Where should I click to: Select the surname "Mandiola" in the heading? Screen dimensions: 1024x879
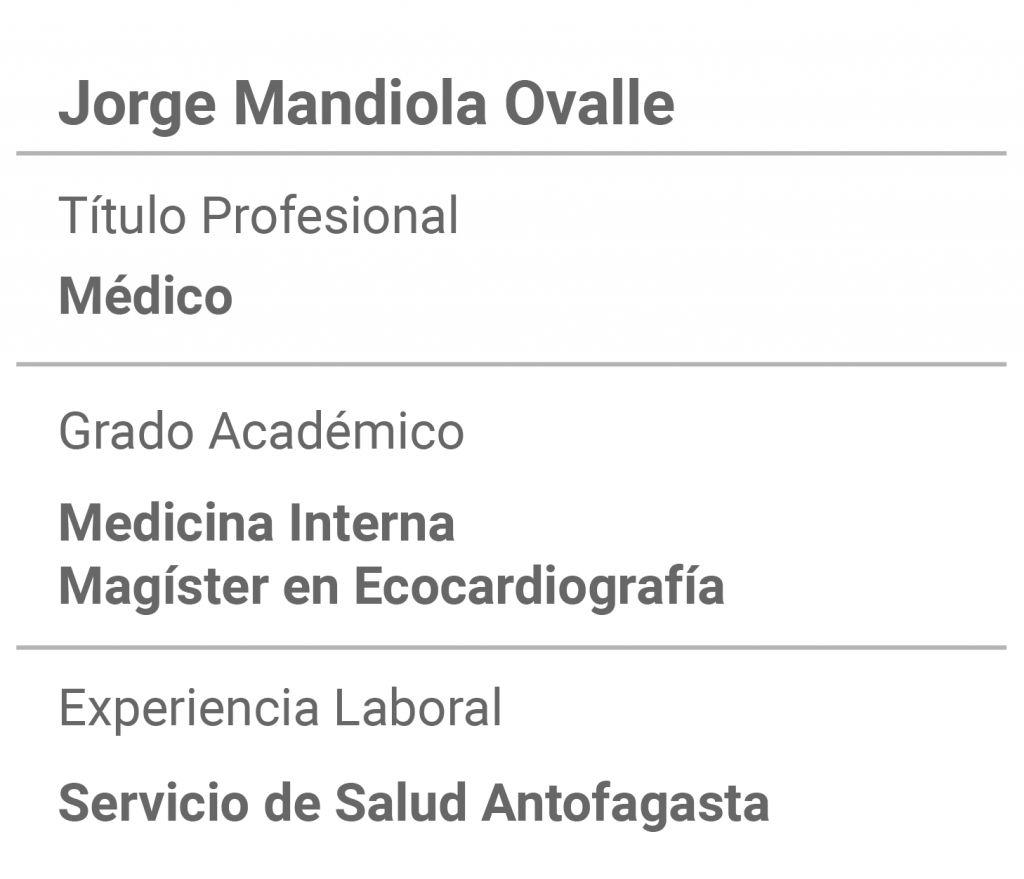click(x=360, y=103)
